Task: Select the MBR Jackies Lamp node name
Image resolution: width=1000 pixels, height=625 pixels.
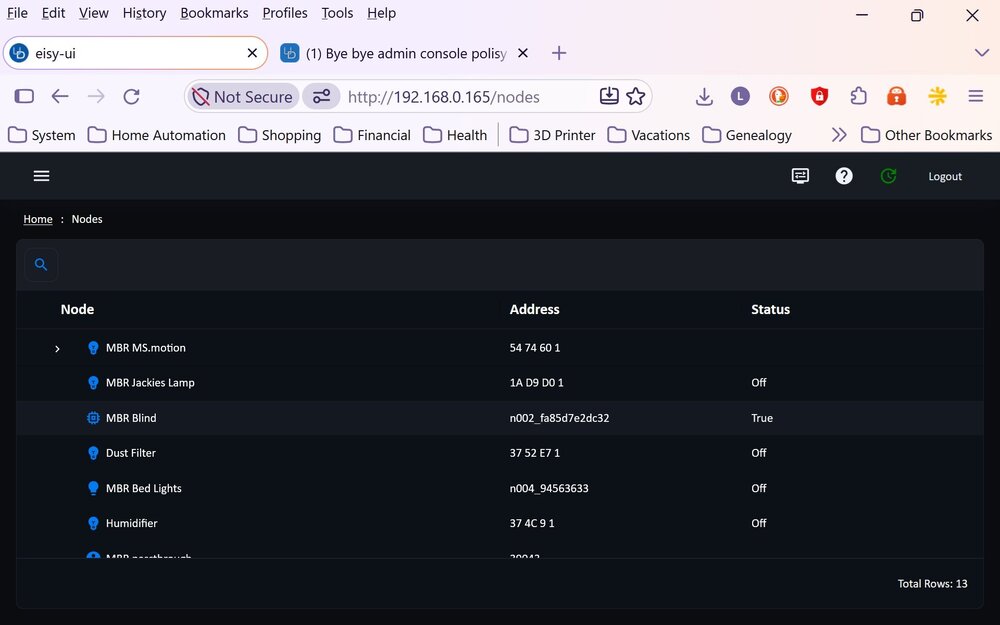Action: pyautogui.click(x=151, y=383)
